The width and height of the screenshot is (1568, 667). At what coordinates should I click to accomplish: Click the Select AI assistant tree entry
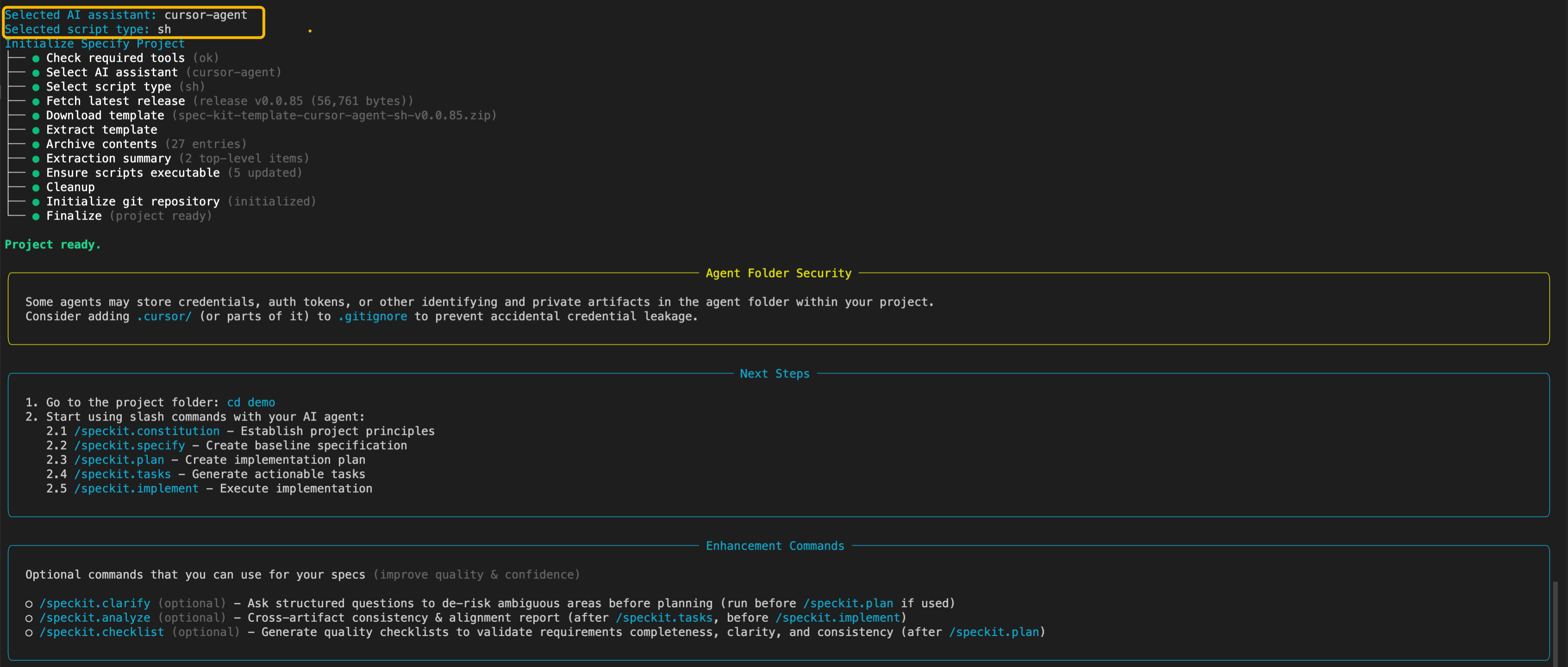[x=112, y=72]
